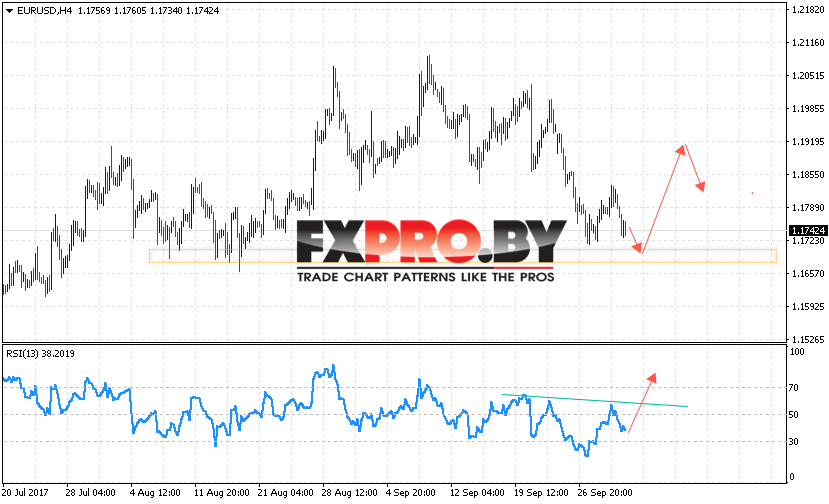829x504 pixels.
Task: Click the RSI level 30 label
Action: (794, 442)
